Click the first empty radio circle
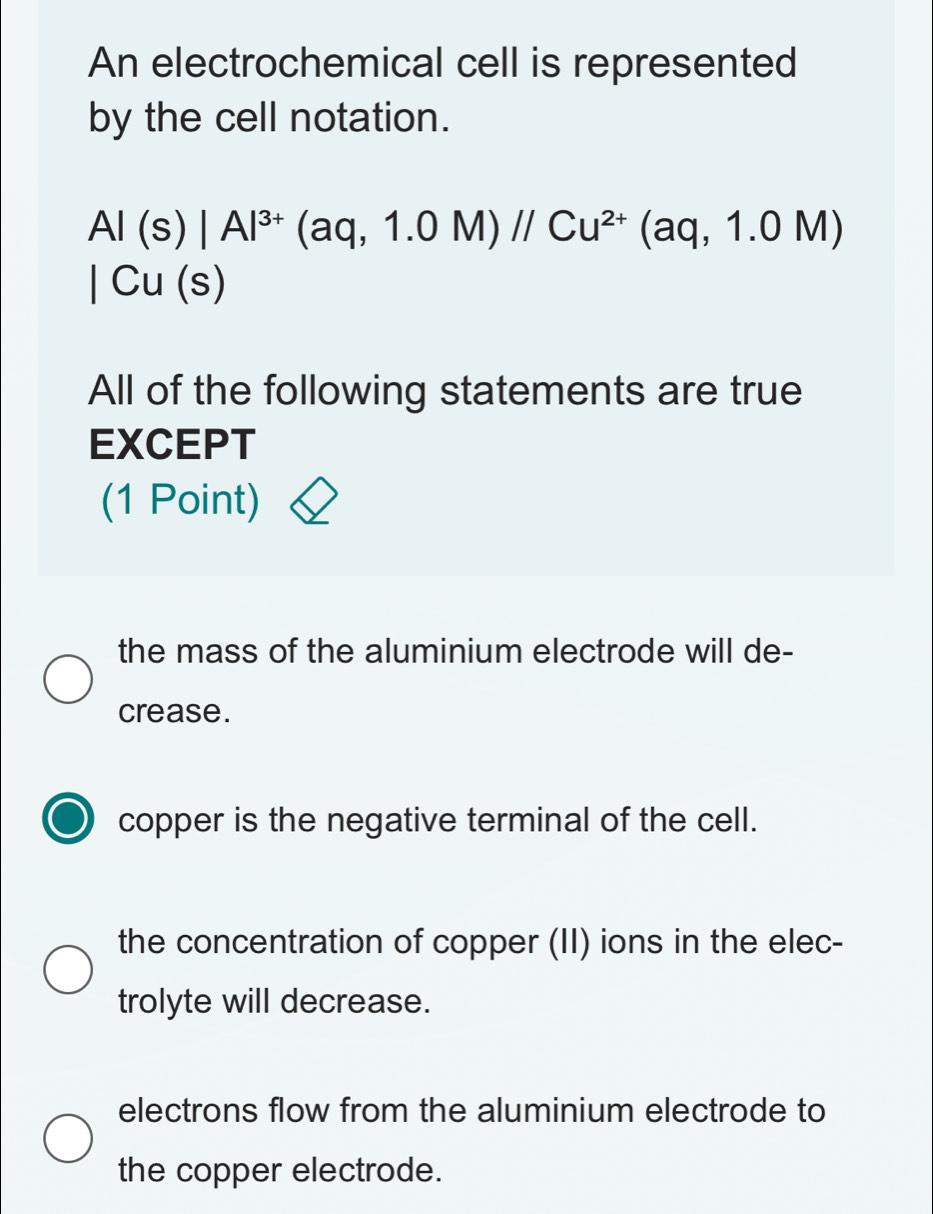This screenshot has width=933, height=1214. [x=66, y=680]
